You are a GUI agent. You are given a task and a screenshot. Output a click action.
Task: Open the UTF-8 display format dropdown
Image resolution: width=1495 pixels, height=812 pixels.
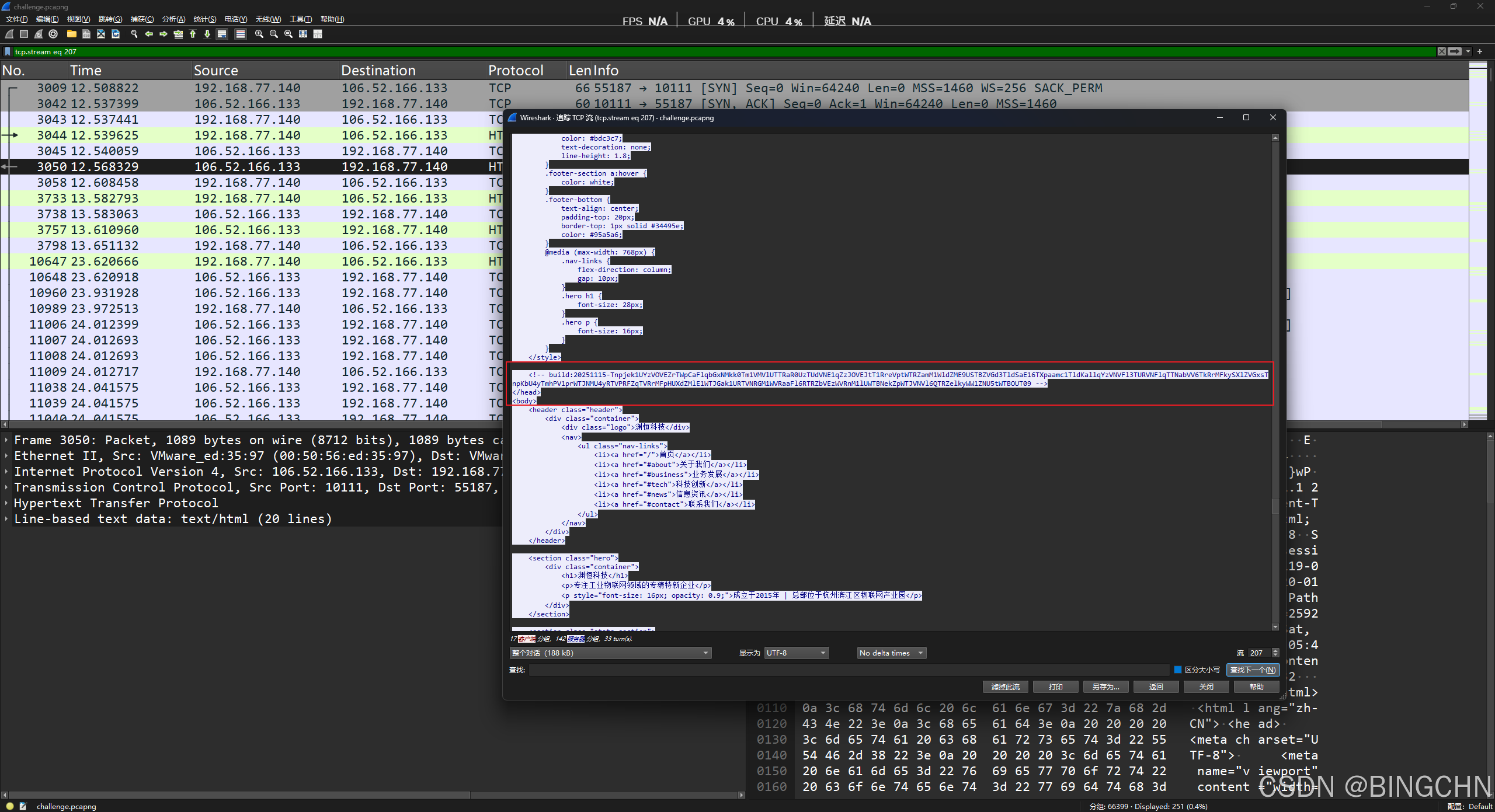[x=797, y=653]
